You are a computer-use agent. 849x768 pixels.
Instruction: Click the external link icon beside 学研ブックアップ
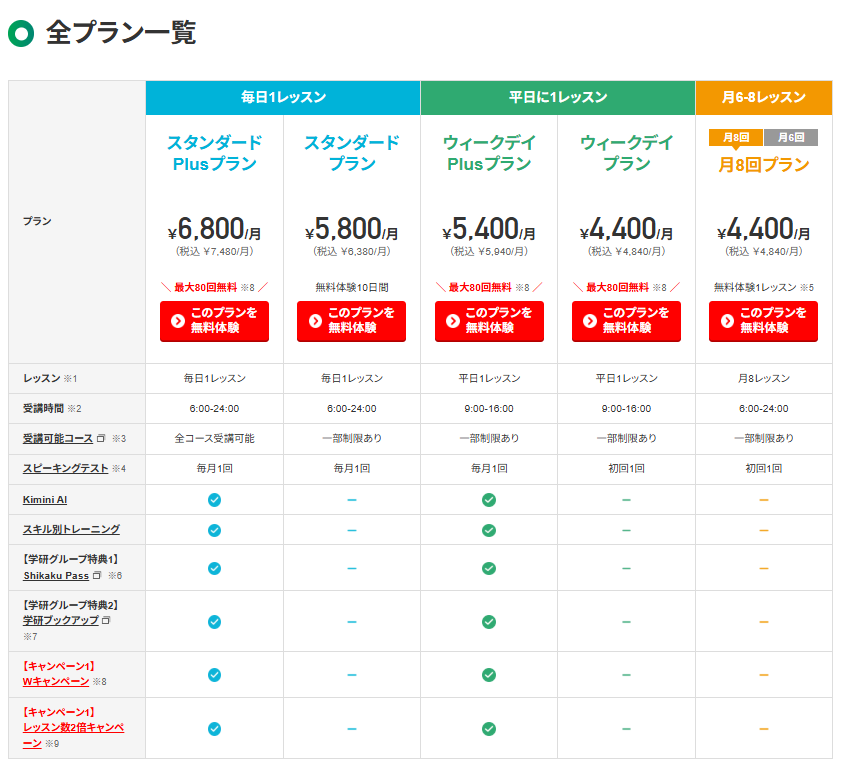pyautogui.click(x=106, y=621)
